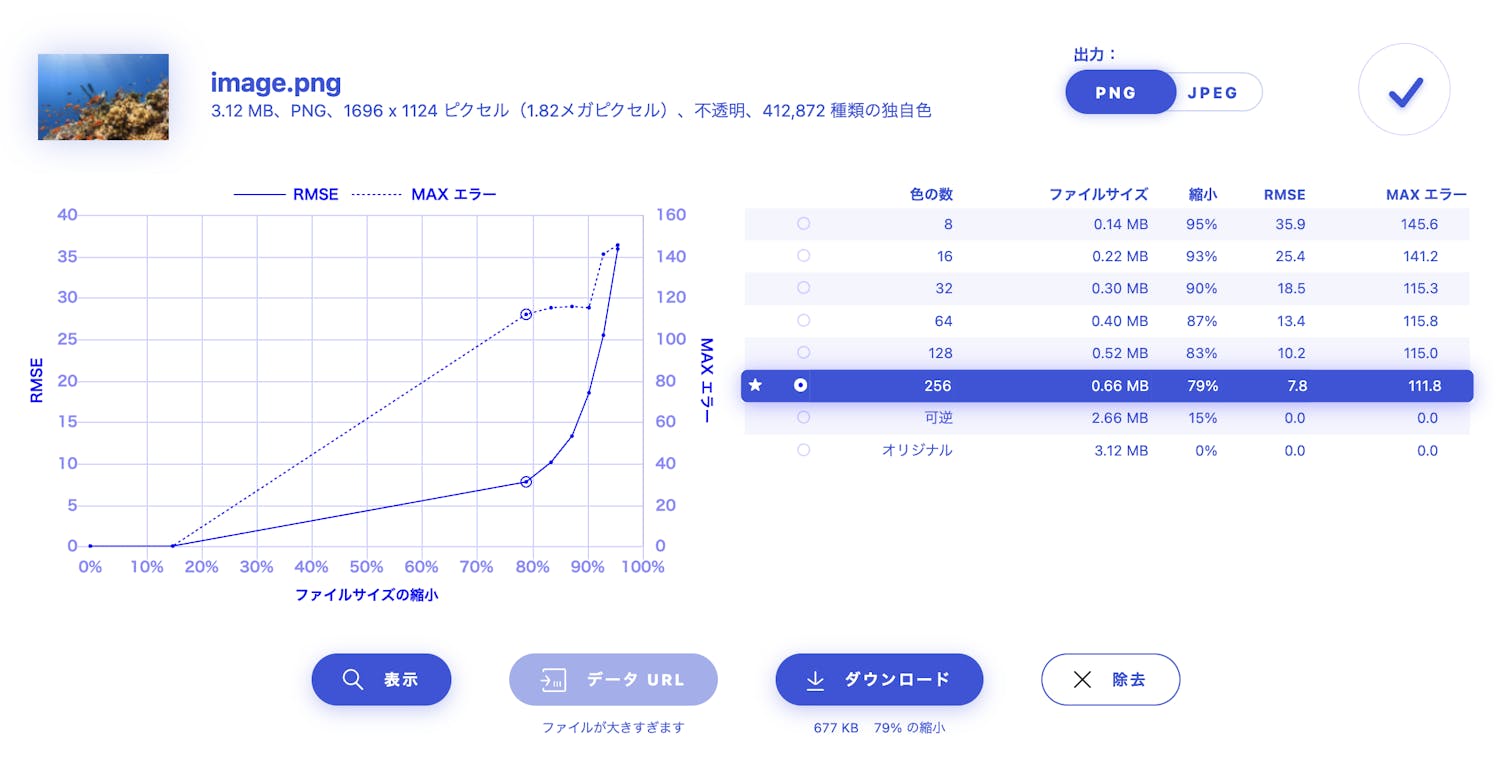Select the 16 colors option
This screenshot has width=1500, height=779.
803,256
